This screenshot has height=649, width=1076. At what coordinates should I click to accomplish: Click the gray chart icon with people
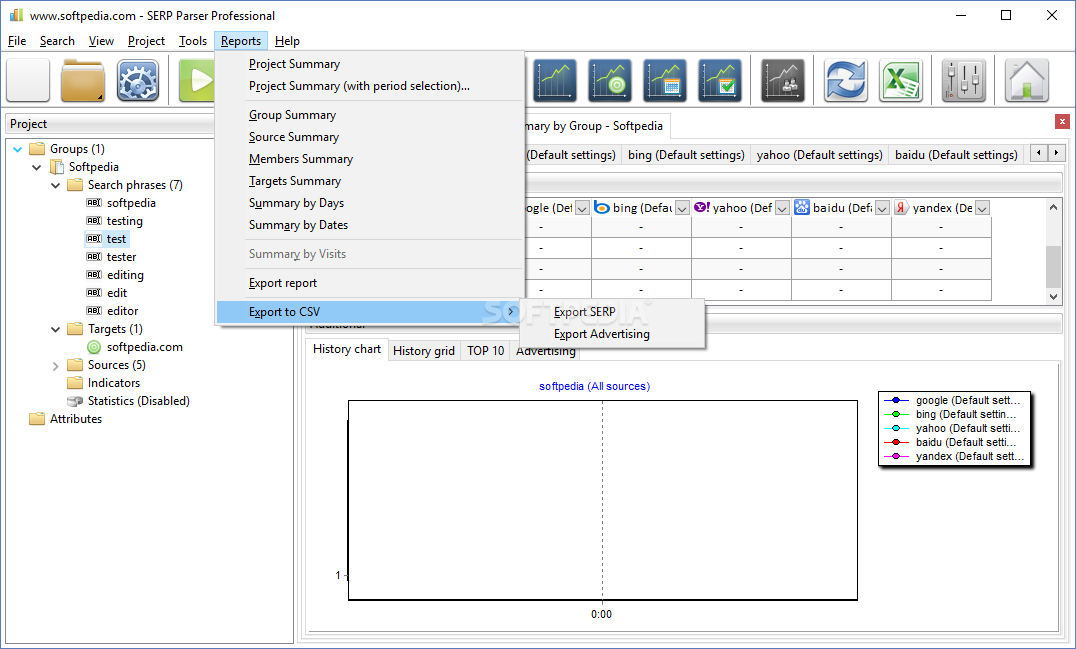point(782,80)
